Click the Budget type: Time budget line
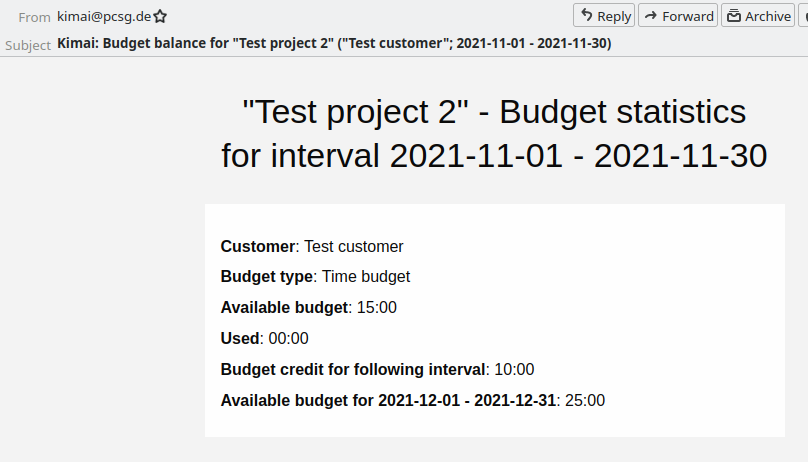 click(x=315, y=277)
